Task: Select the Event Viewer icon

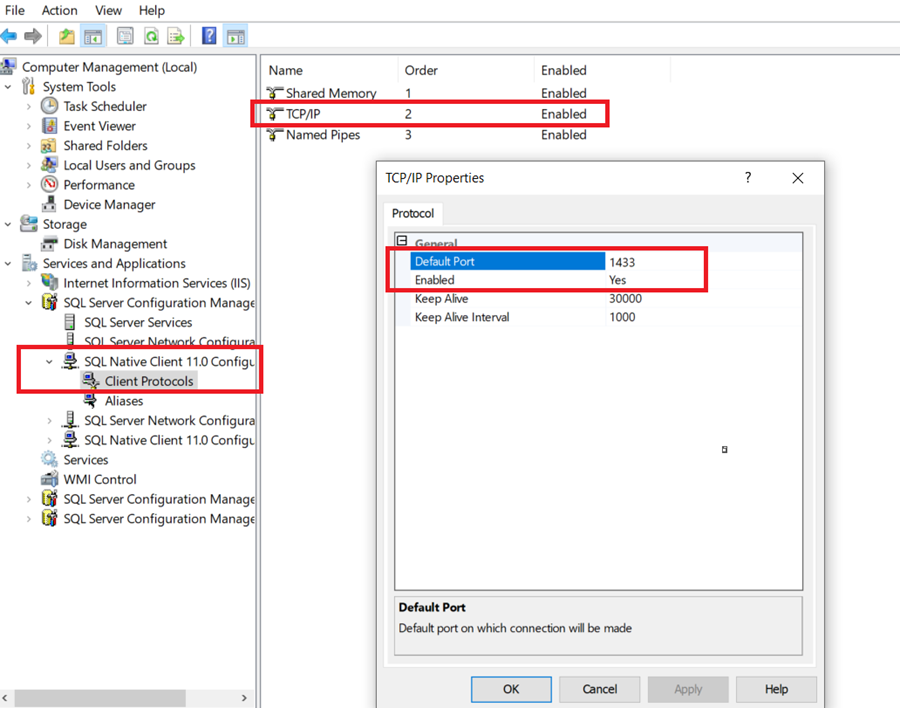Action: [49, 125]
